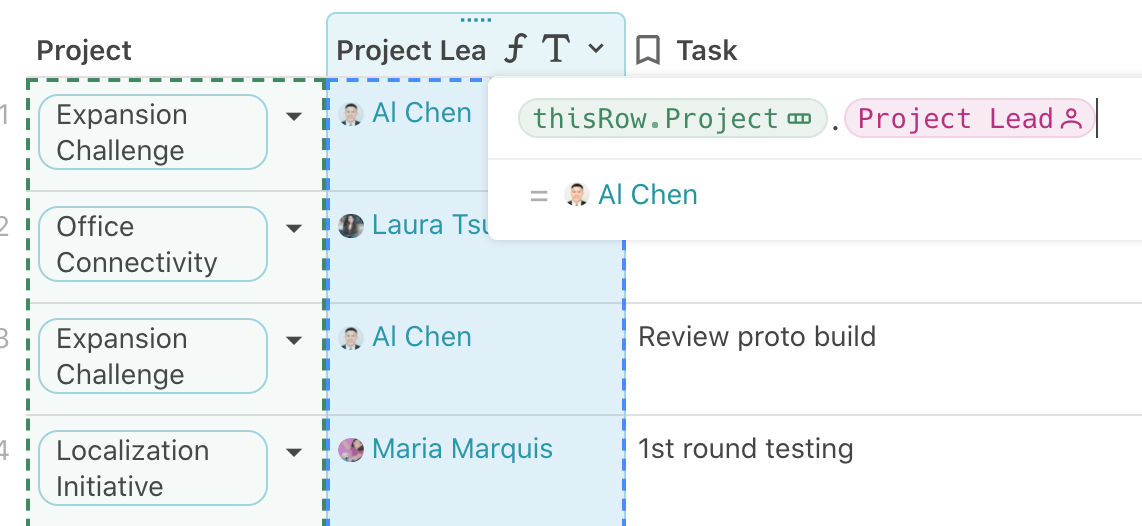Click the column icon in thisRow.Project chip
This screenshot has height=526, width=1142.
pyautogui.click(x=799, y=119)
